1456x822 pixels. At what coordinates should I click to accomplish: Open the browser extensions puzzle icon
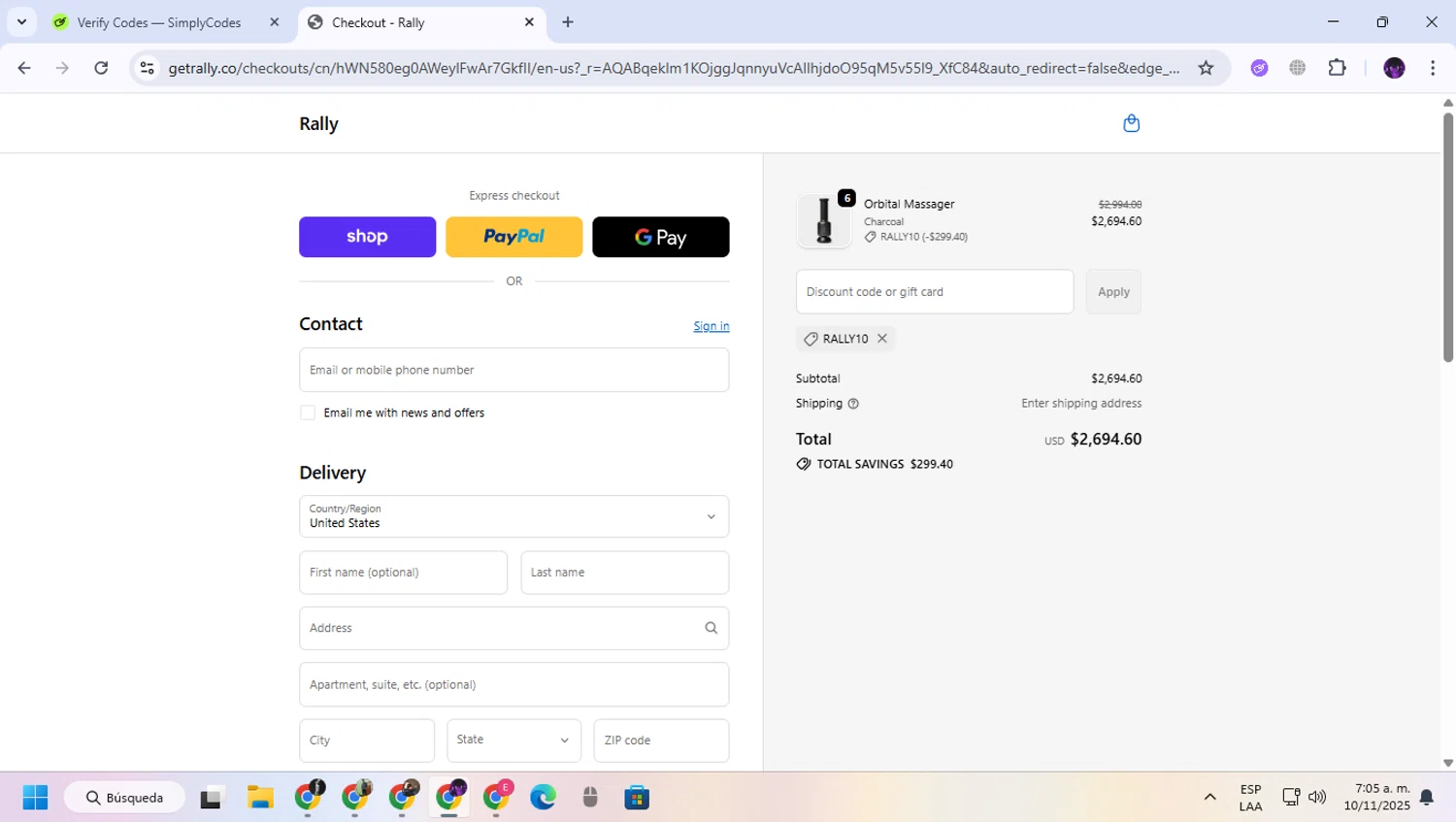[1338, 68]
